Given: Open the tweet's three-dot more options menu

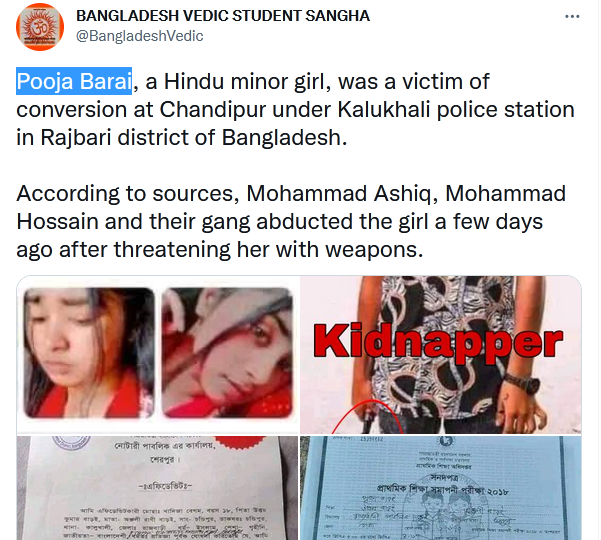Looking at the screenshot, I should [x=572, y=16].
